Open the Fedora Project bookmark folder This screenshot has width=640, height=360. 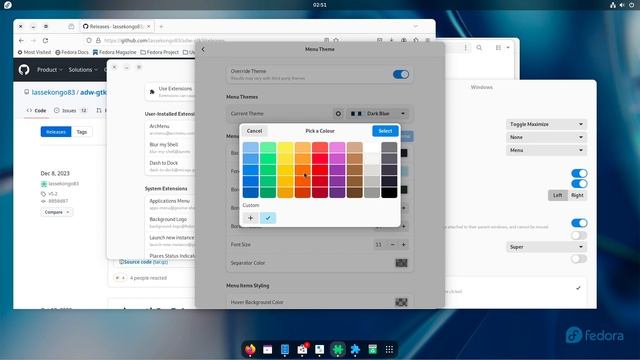tap(160, 52)
